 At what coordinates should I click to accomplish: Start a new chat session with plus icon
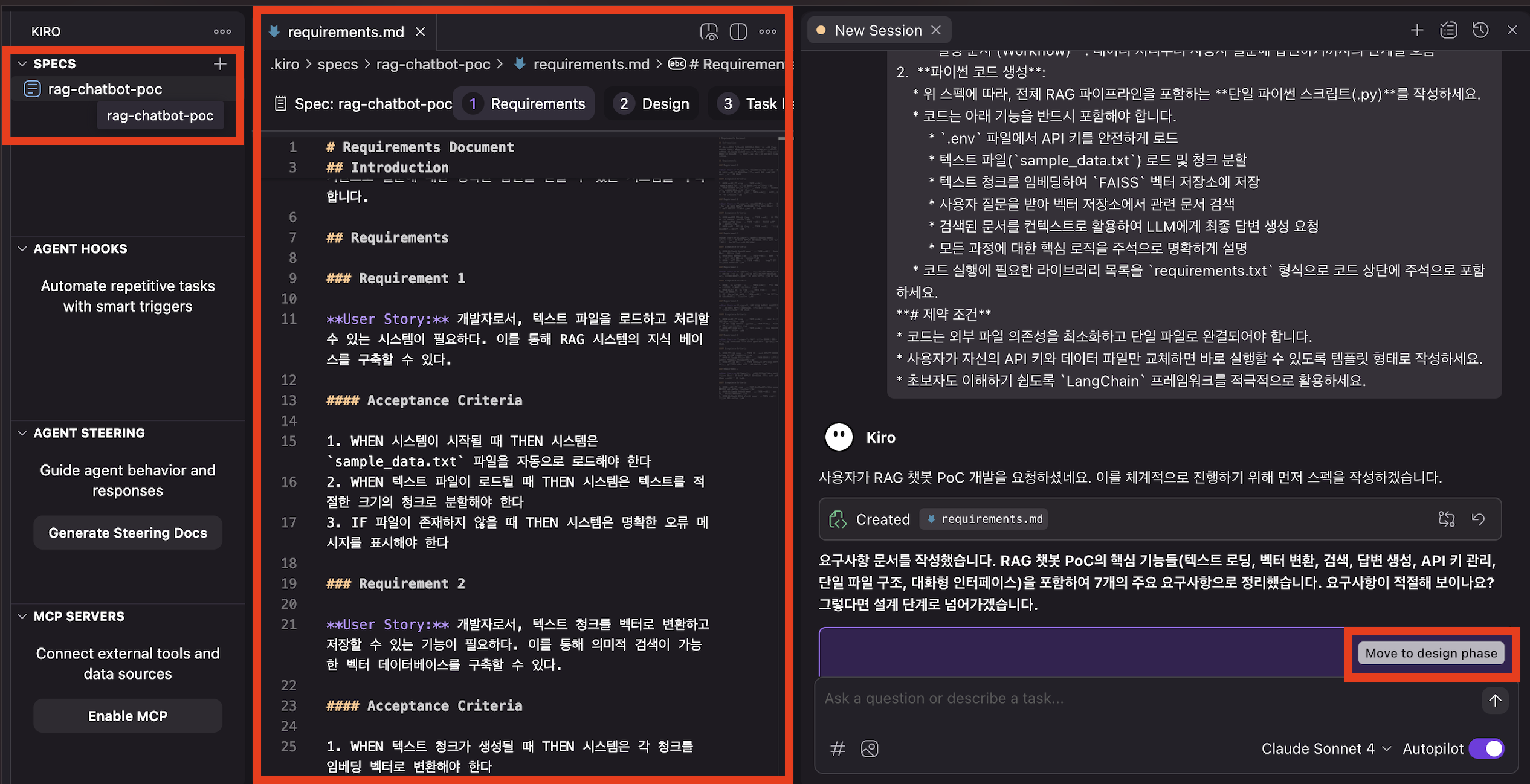point(1416,30)
